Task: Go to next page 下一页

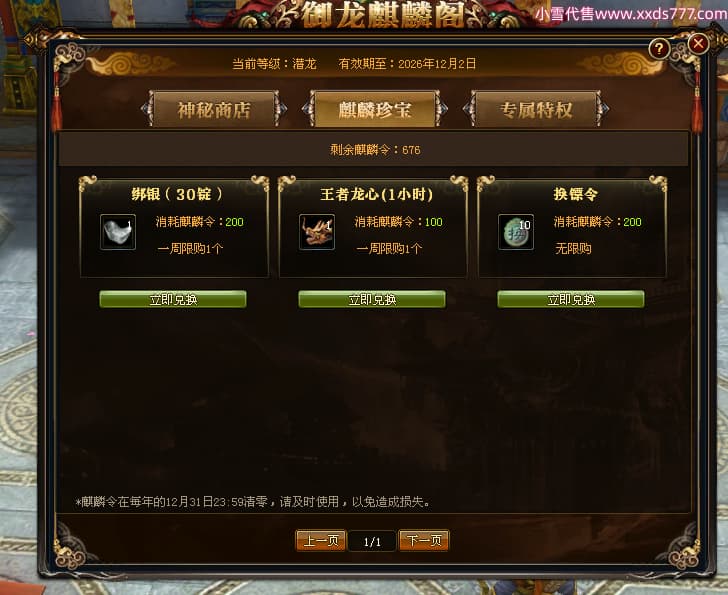Action: 424,541
